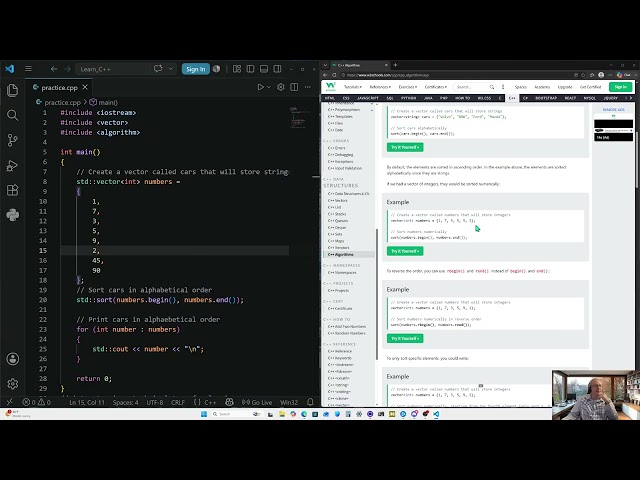Click the Ln 15, Col 11 status item
The width and height of the screenshot is (640, 480).
click(x=87, y=402)
